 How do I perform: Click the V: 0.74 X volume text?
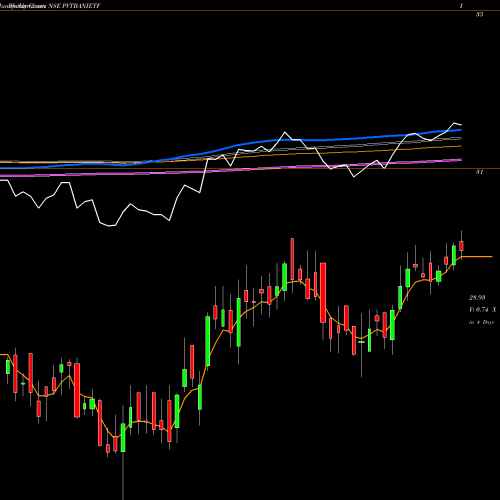coord(483,310)
